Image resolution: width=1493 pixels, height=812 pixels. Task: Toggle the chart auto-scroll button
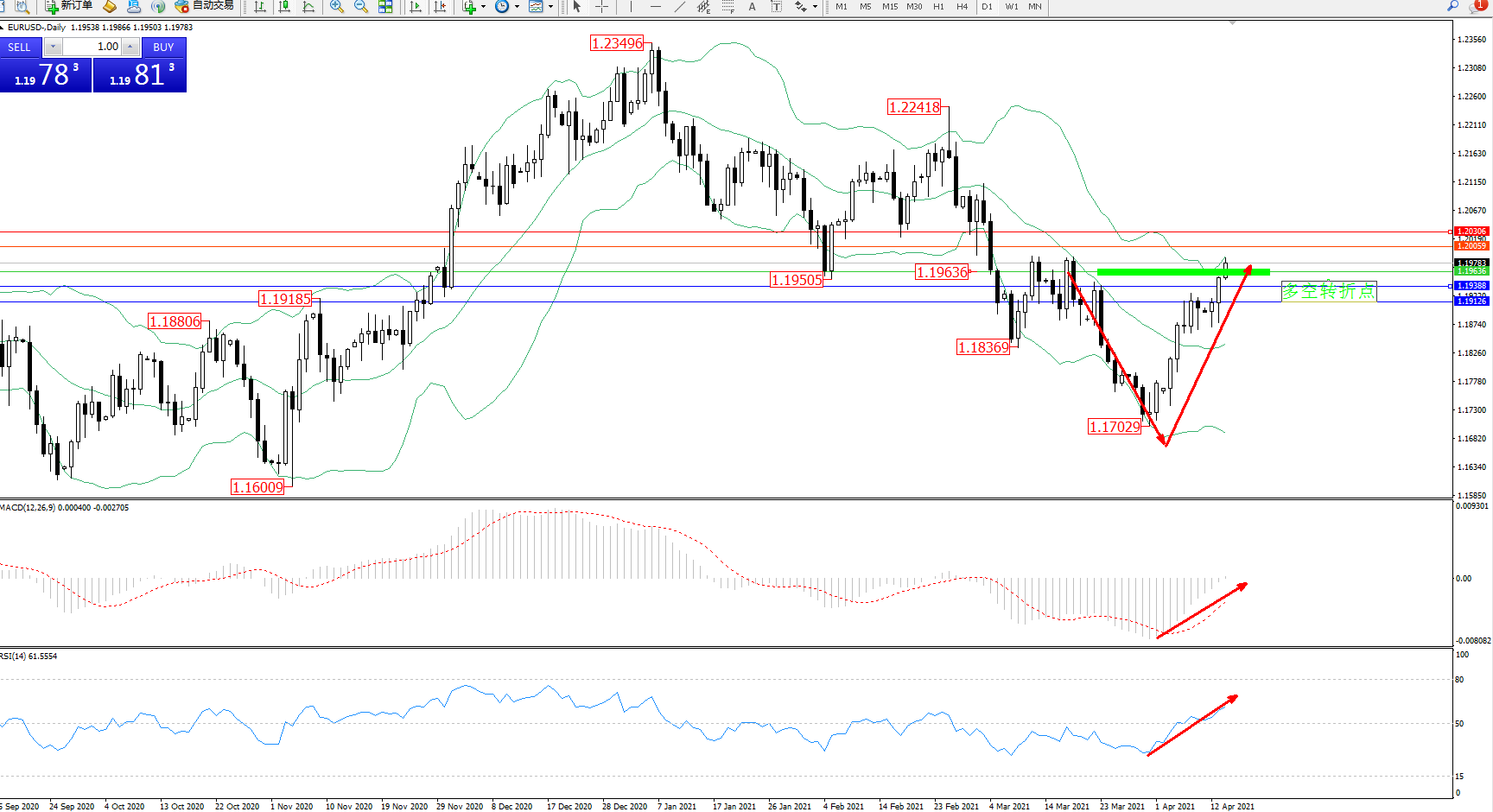coord(416,7)
